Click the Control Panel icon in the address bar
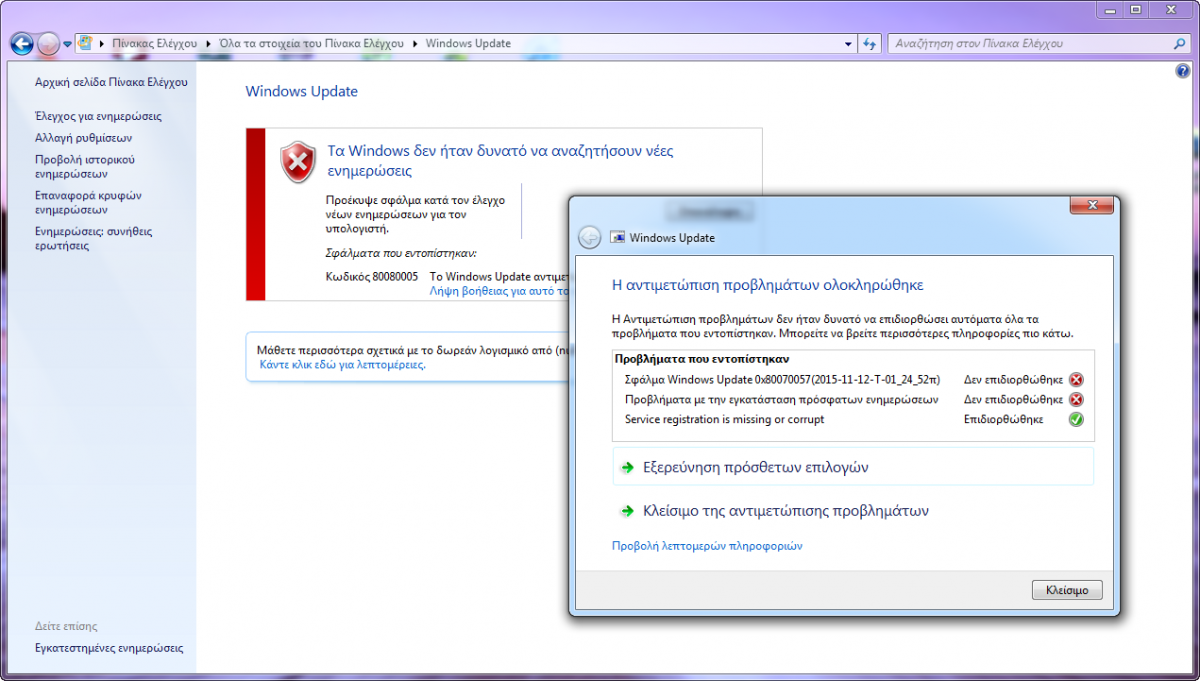This screenshot has height=681, width=1200. 86,44
